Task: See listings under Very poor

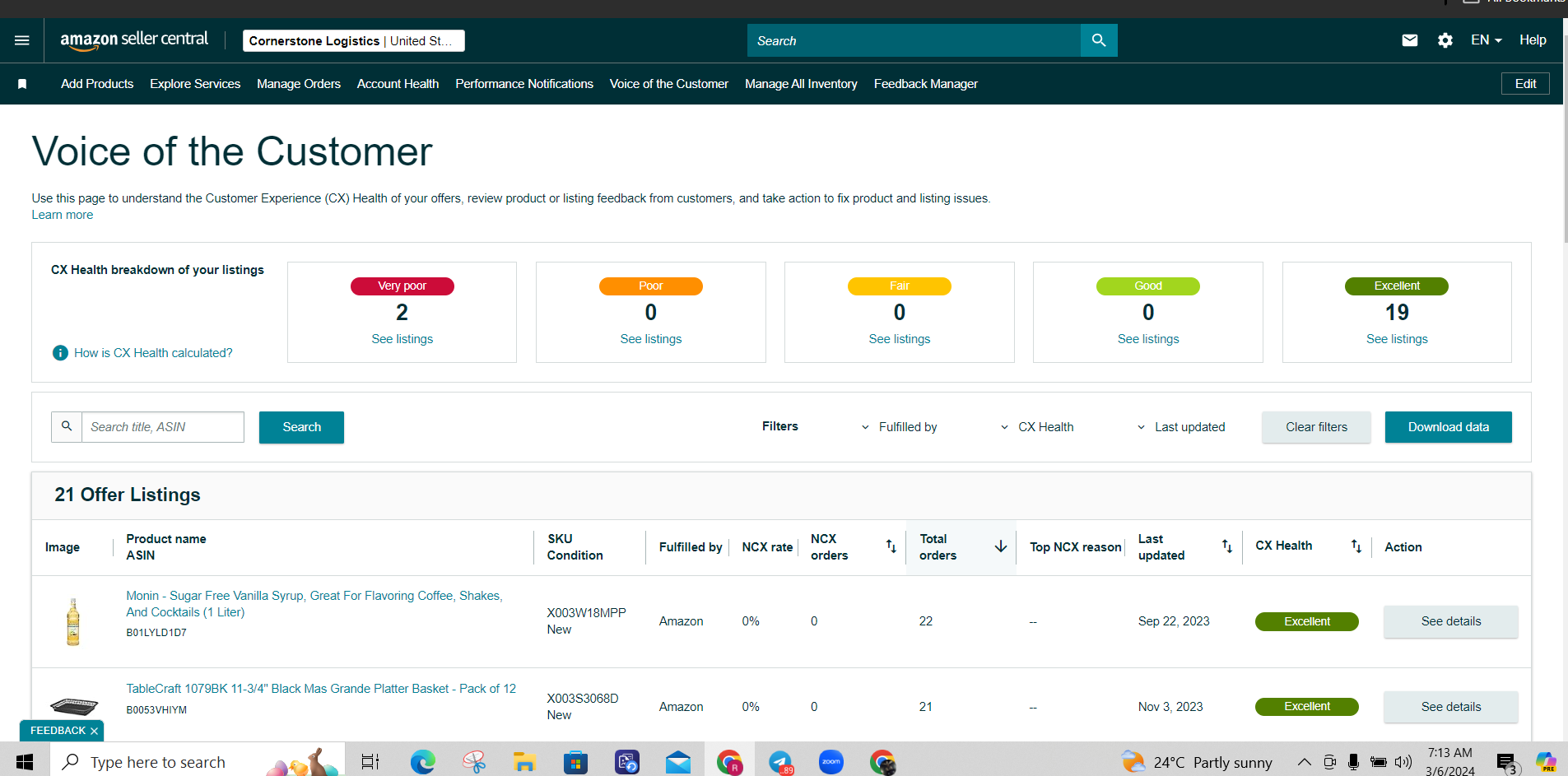Action: [402, 339]
